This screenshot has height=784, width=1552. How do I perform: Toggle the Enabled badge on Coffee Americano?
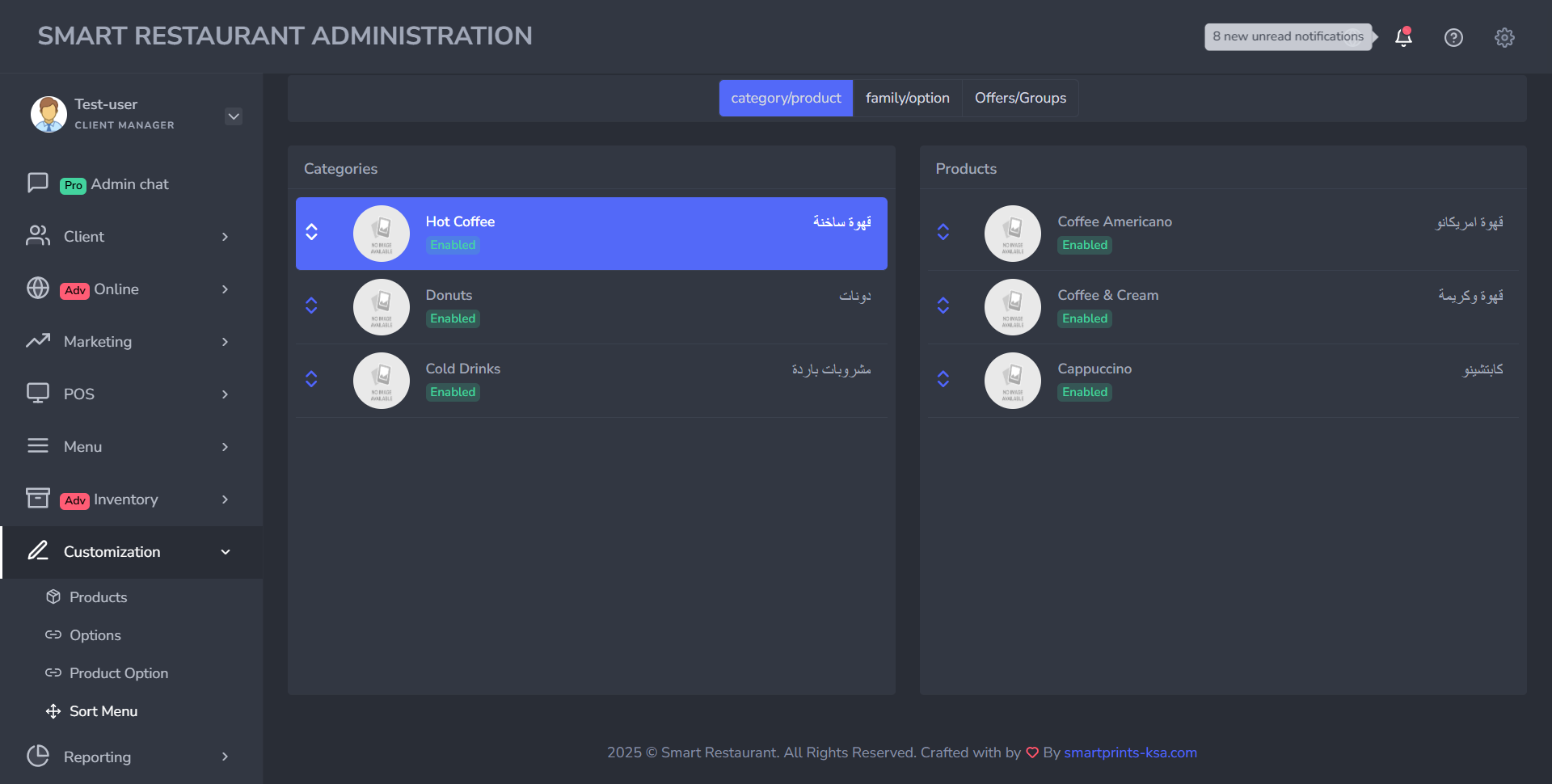[x=1085, y=245]
